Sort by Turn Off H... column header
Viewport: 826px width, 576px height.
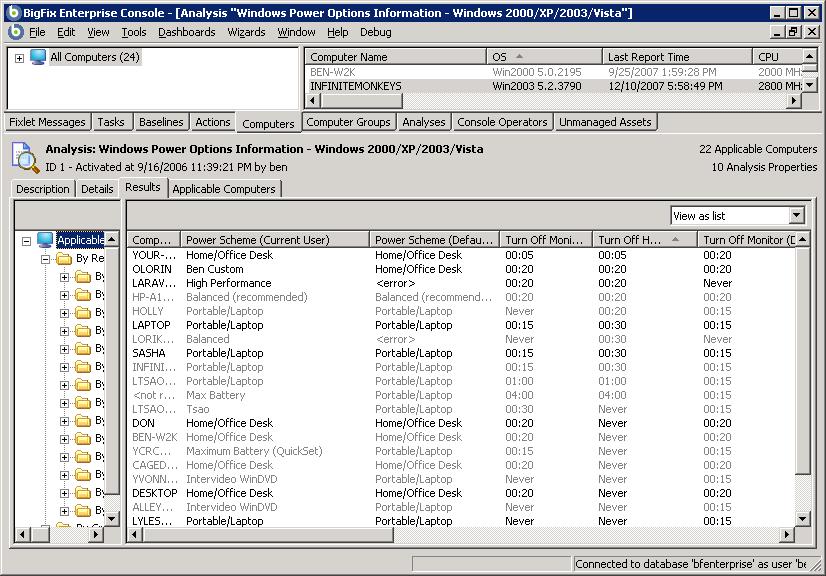click(644, 240)
